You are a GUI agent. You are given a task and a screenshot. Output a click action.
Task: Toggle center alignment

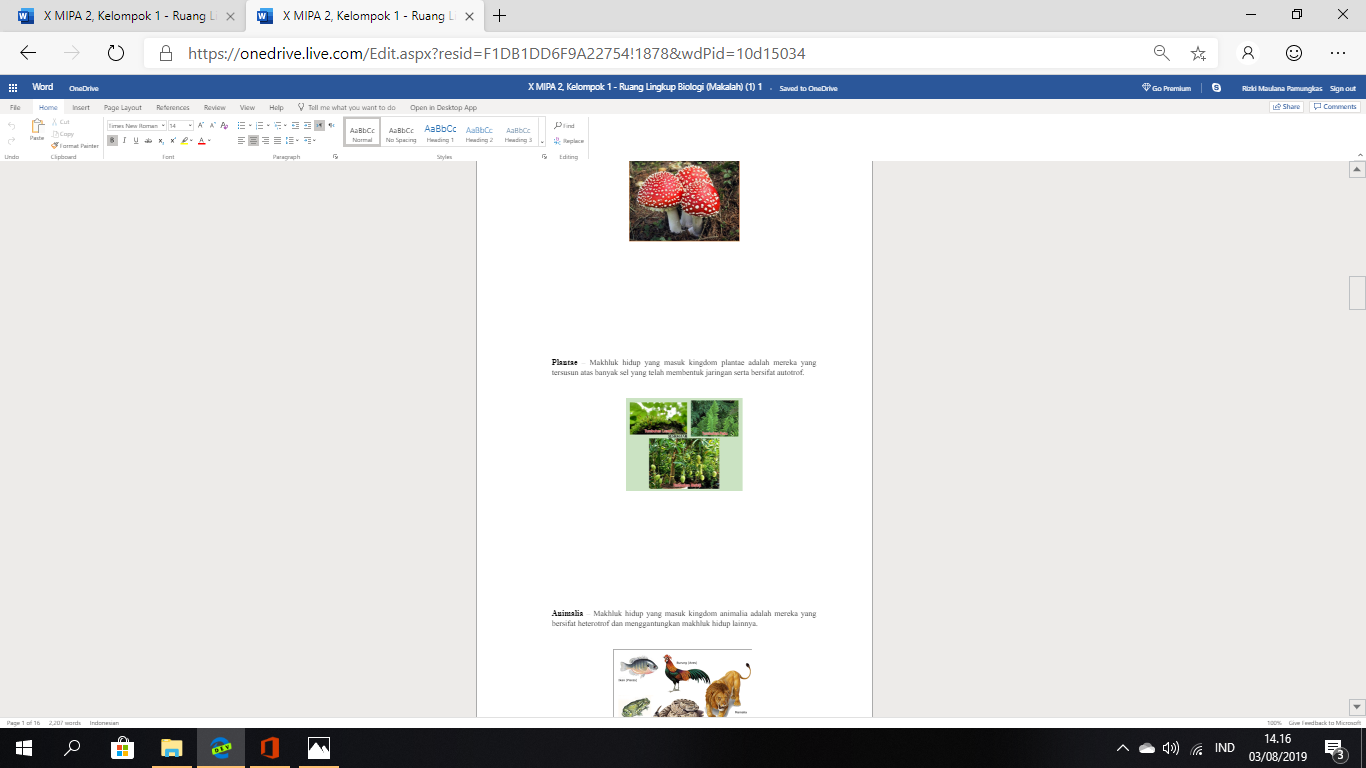point(253,141)
